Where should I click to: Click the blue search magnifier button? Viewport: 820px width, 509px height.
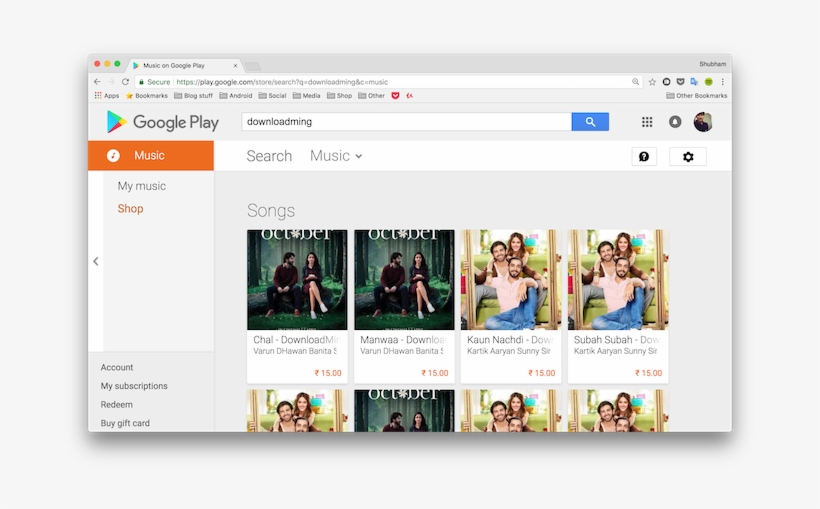[590, 122]
